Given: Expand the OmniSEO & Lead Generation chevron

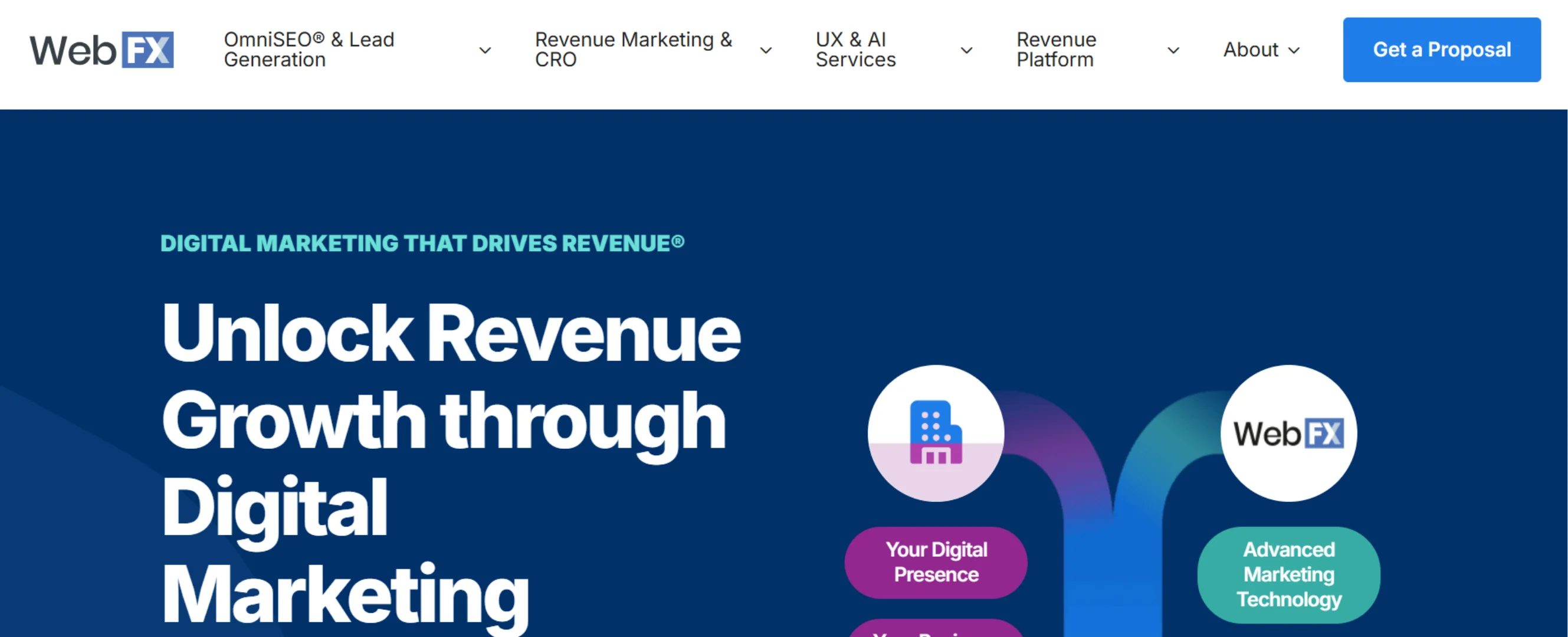Looking at the screenshot, I should point(485,51).
